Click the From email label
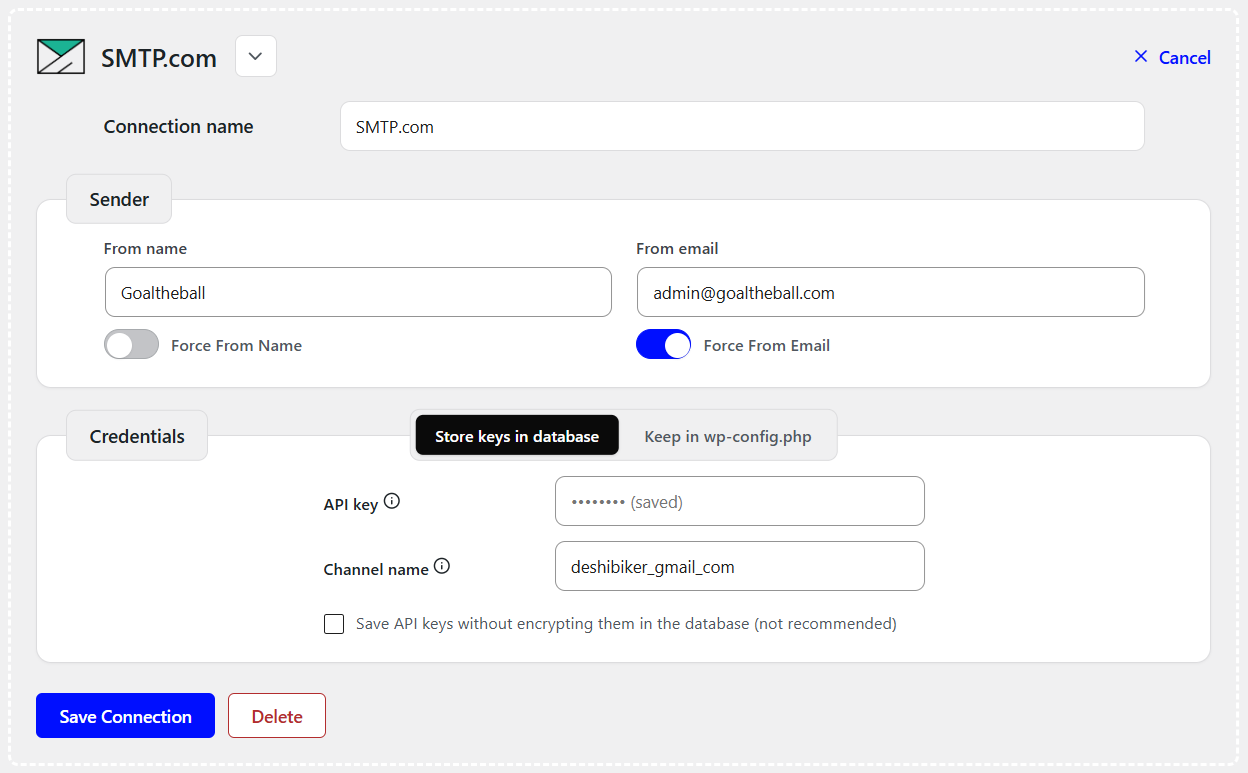This screenshot has width=1248, height=773. click(677, 248)
